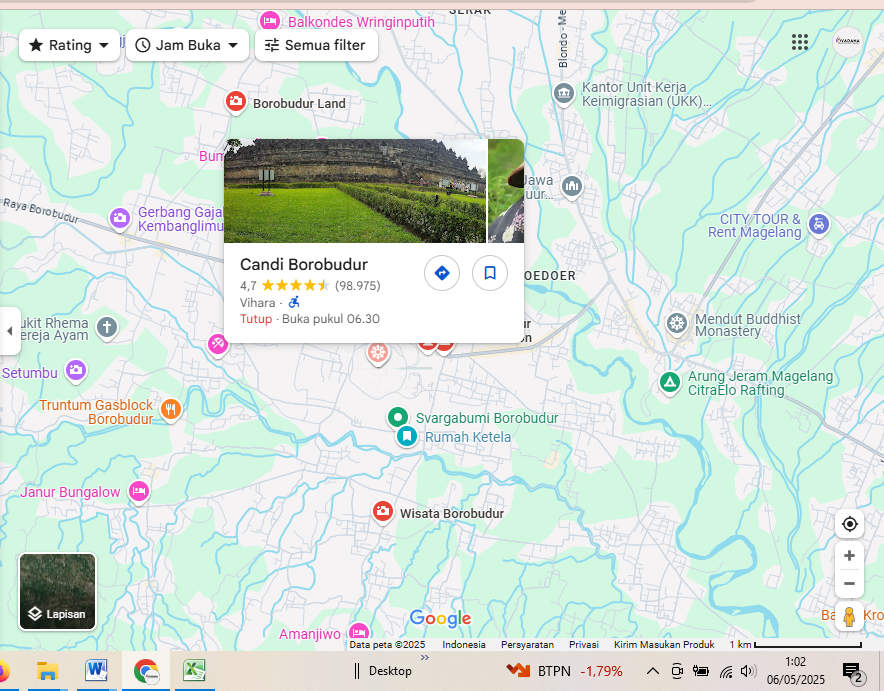Expand the collapsed side panel
884x691 pixels.
[10, 330]
